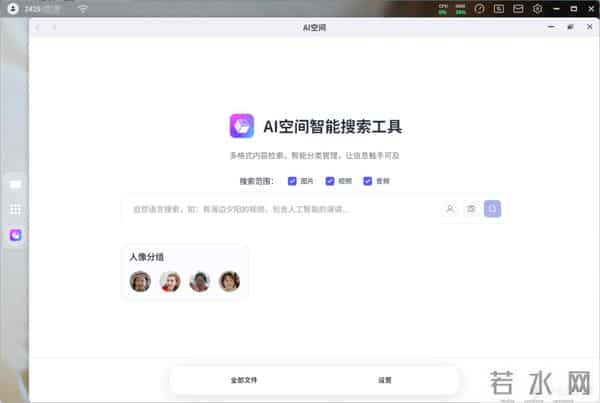The image size is (600, 403).
Task: Toggle the 图片 search scope checkbox
Action: click(292, 181)
